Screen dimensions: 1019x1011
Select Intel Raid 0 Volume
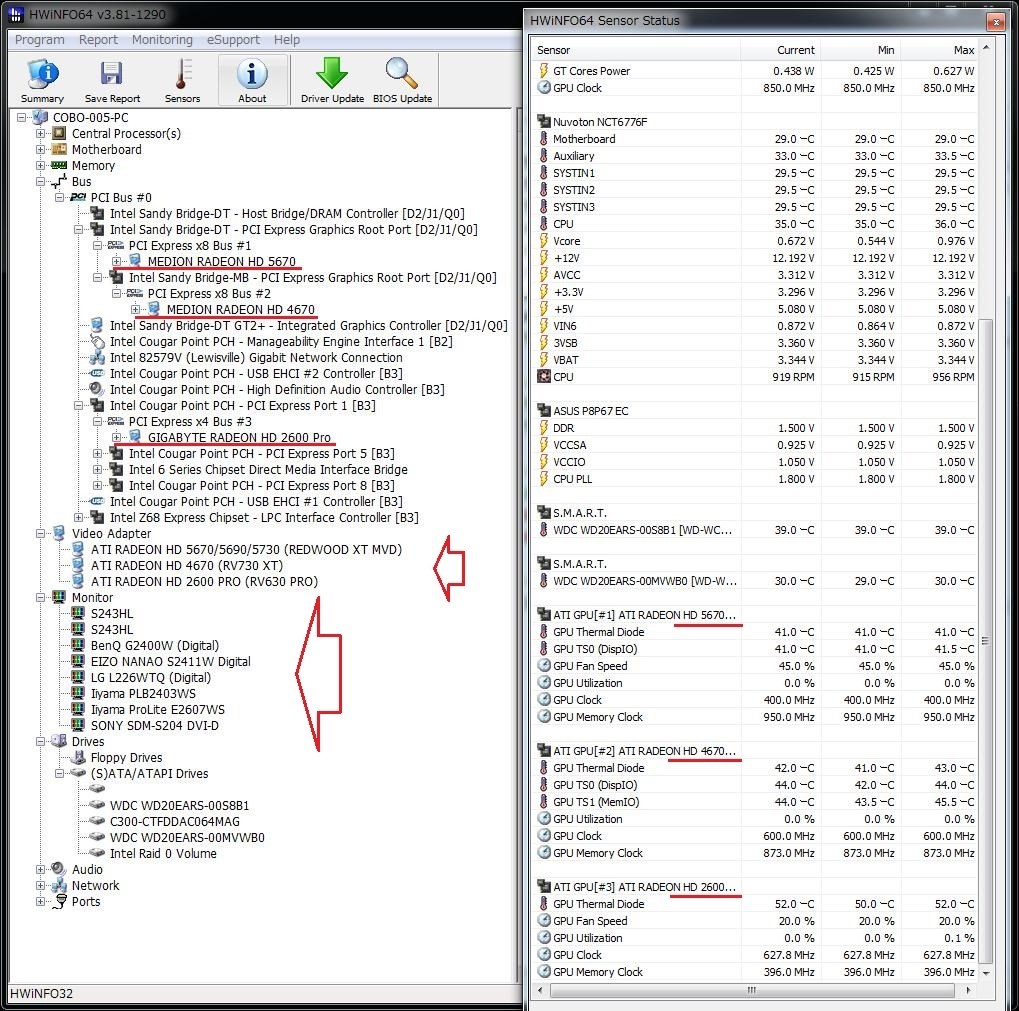point(163,853)
